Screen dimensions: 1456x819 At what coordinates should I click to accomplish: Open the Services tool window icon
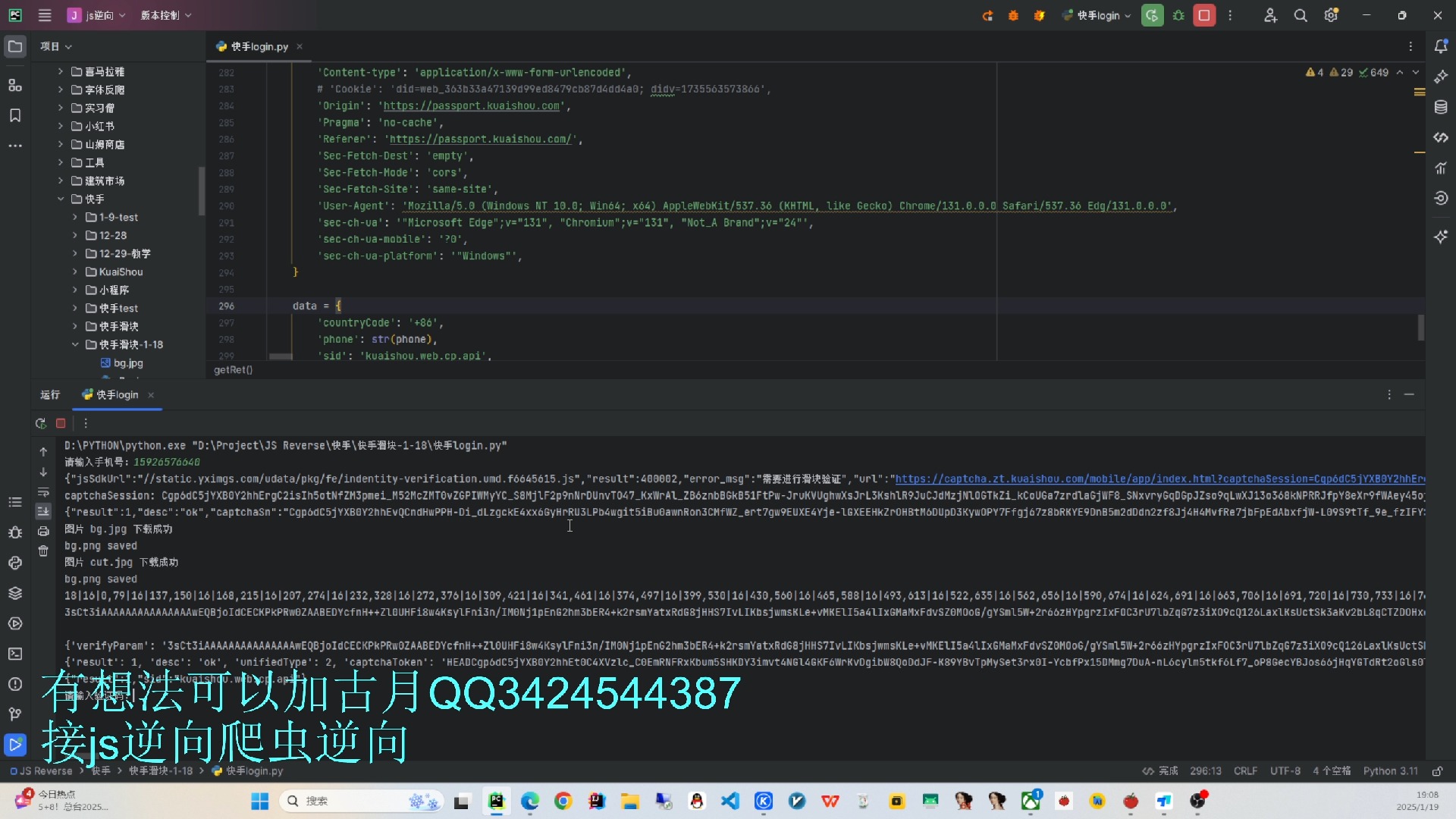[15, 623]
